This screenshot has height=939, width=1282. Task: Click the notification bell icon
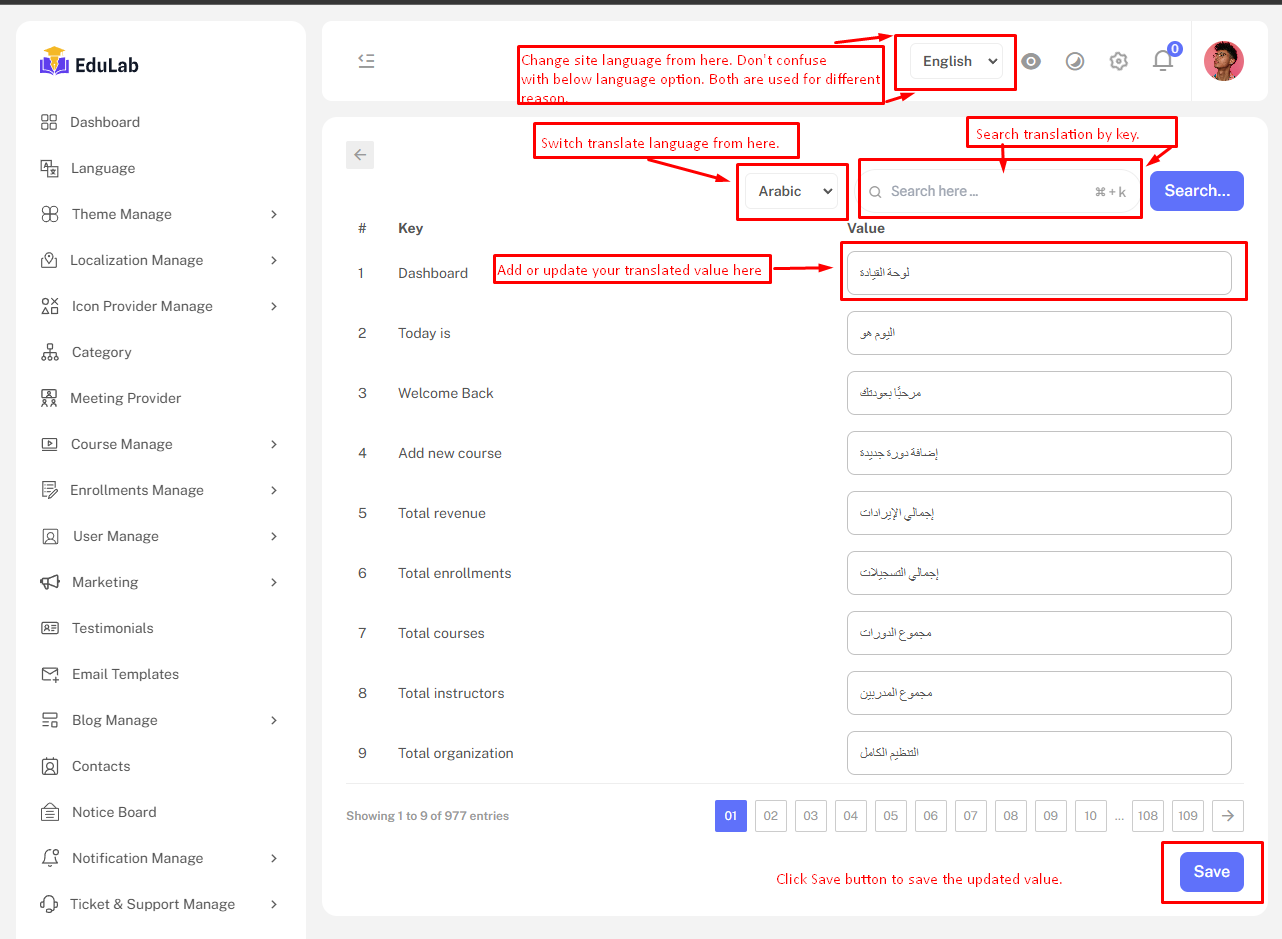click(x=1162, y=61)
